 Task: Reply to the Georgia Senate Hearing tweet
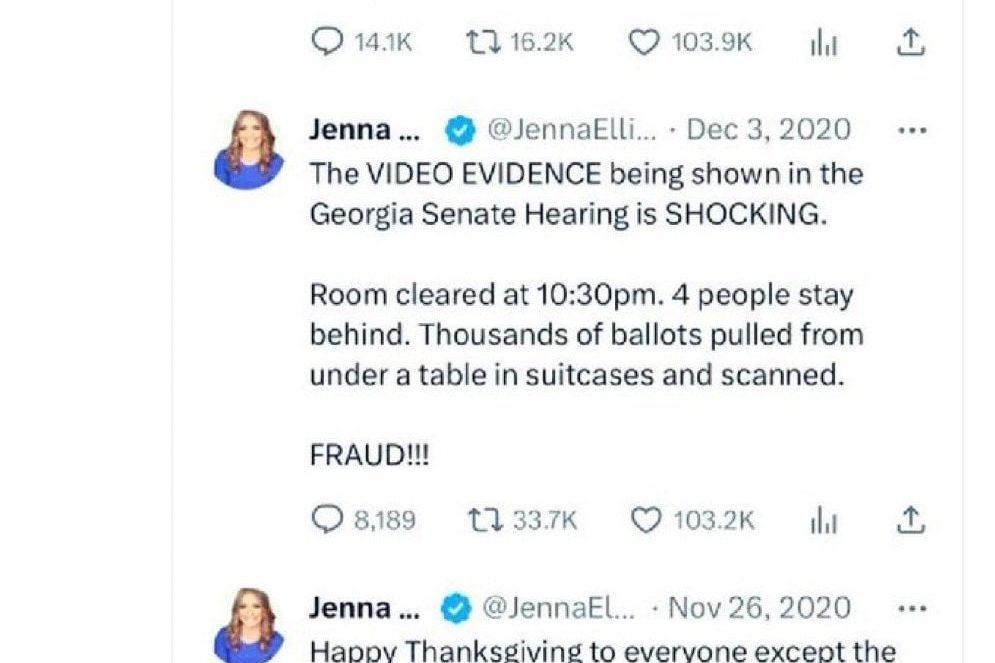[328, 520]
